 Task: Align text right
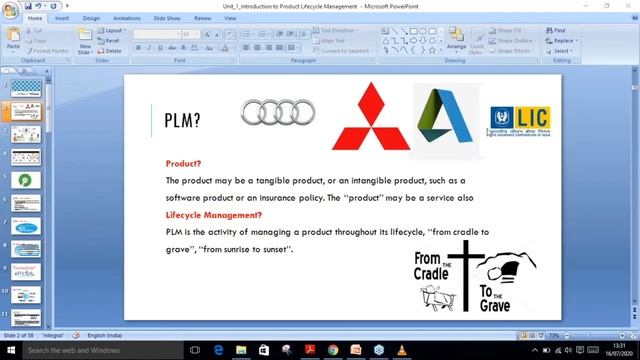coord(268,48)
